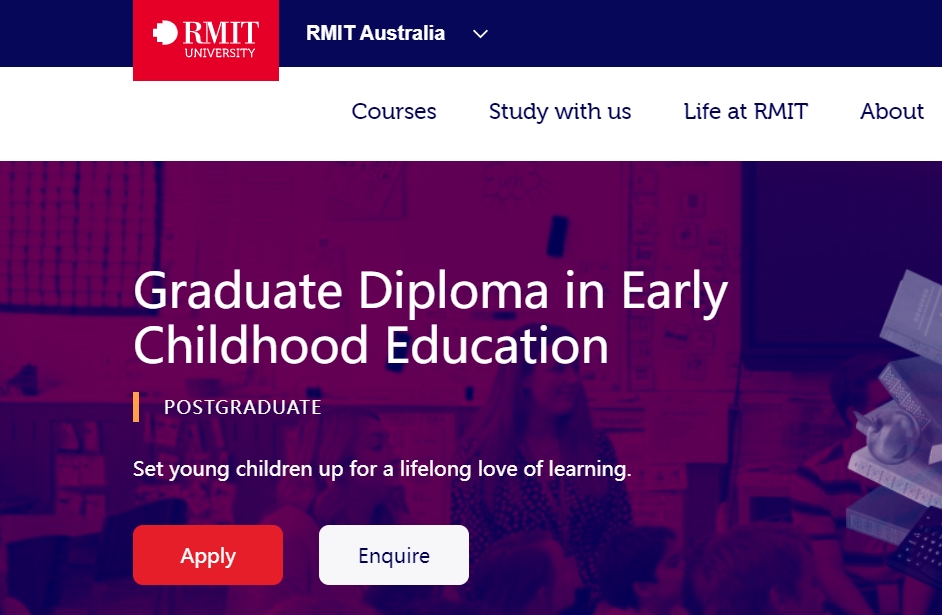Open the RMIT Australia region selector label

375,33
